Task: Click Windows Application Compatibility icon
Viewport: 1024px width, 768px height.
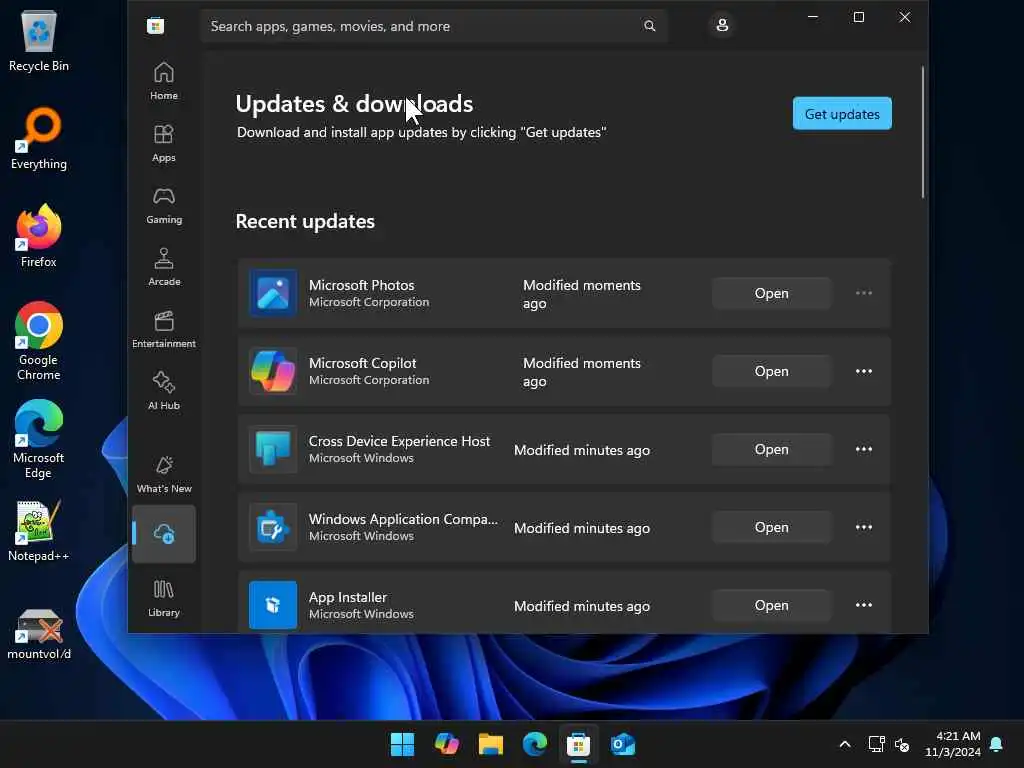Action: tap(273, 527)
